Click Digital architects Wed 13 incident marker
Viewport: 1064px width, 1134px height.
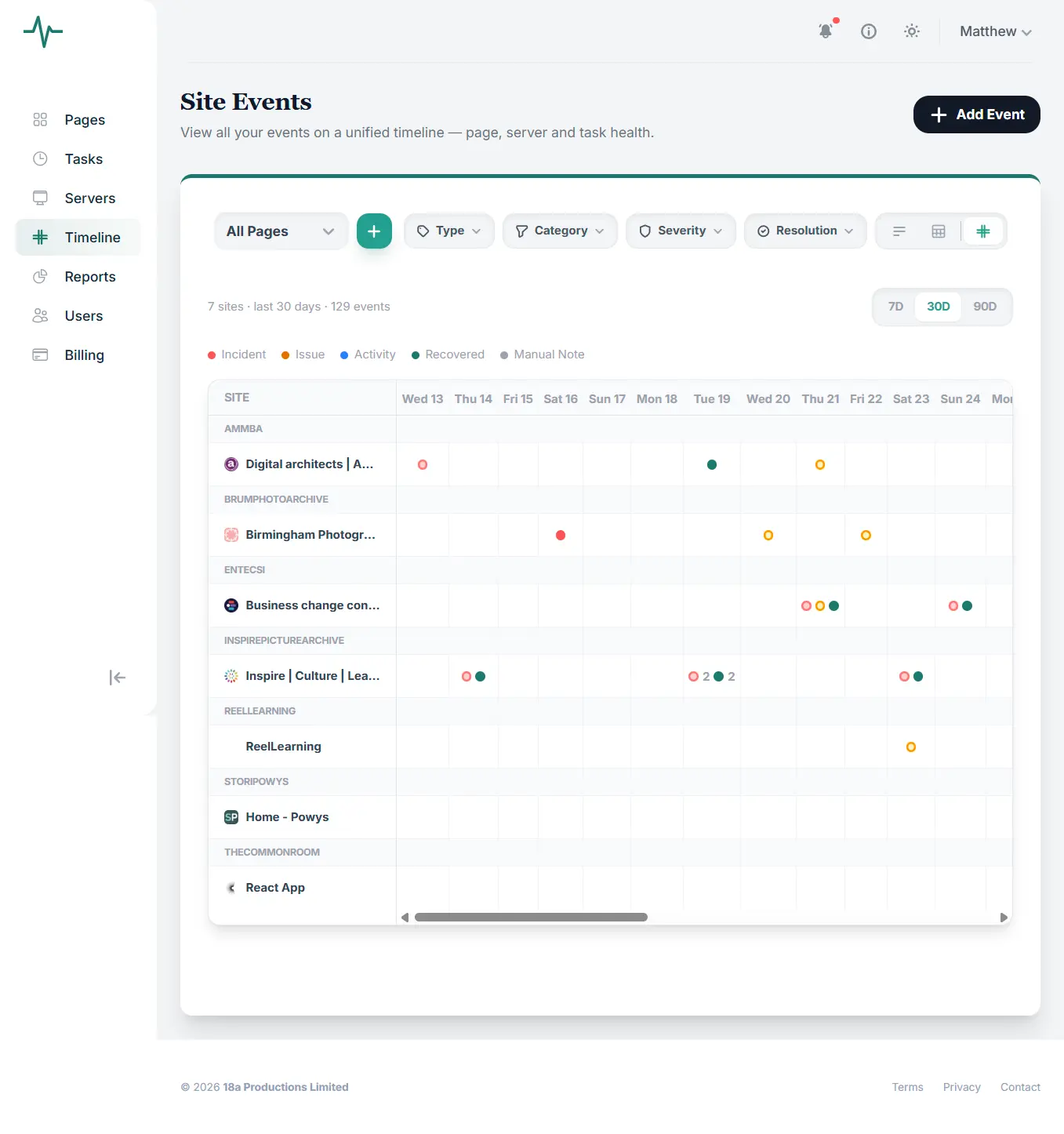[423, 465]
